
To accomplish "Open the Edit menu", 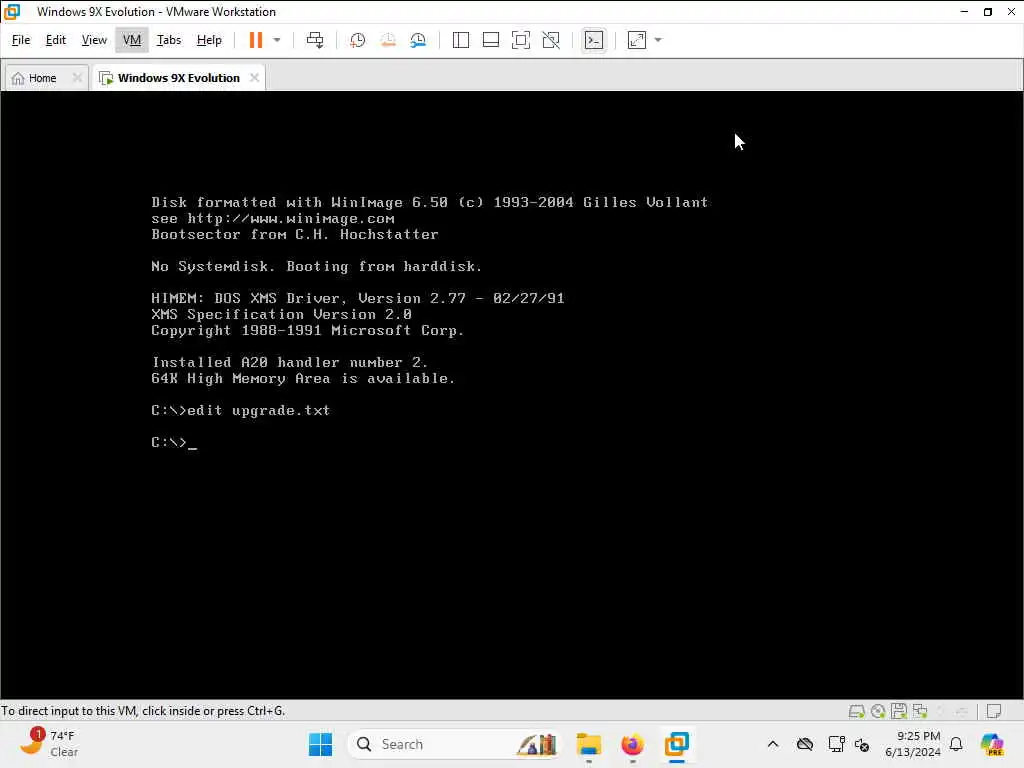I will tap(56, 40).
